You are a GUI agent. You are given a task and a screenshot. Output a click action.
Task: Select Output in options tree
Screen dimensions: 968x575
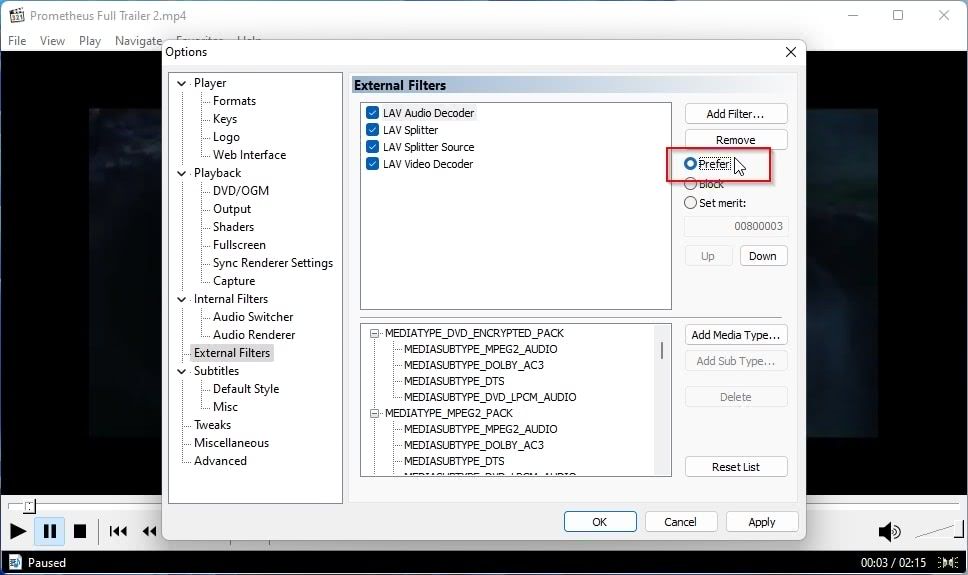pyautogui.click(x=232, y=209)
